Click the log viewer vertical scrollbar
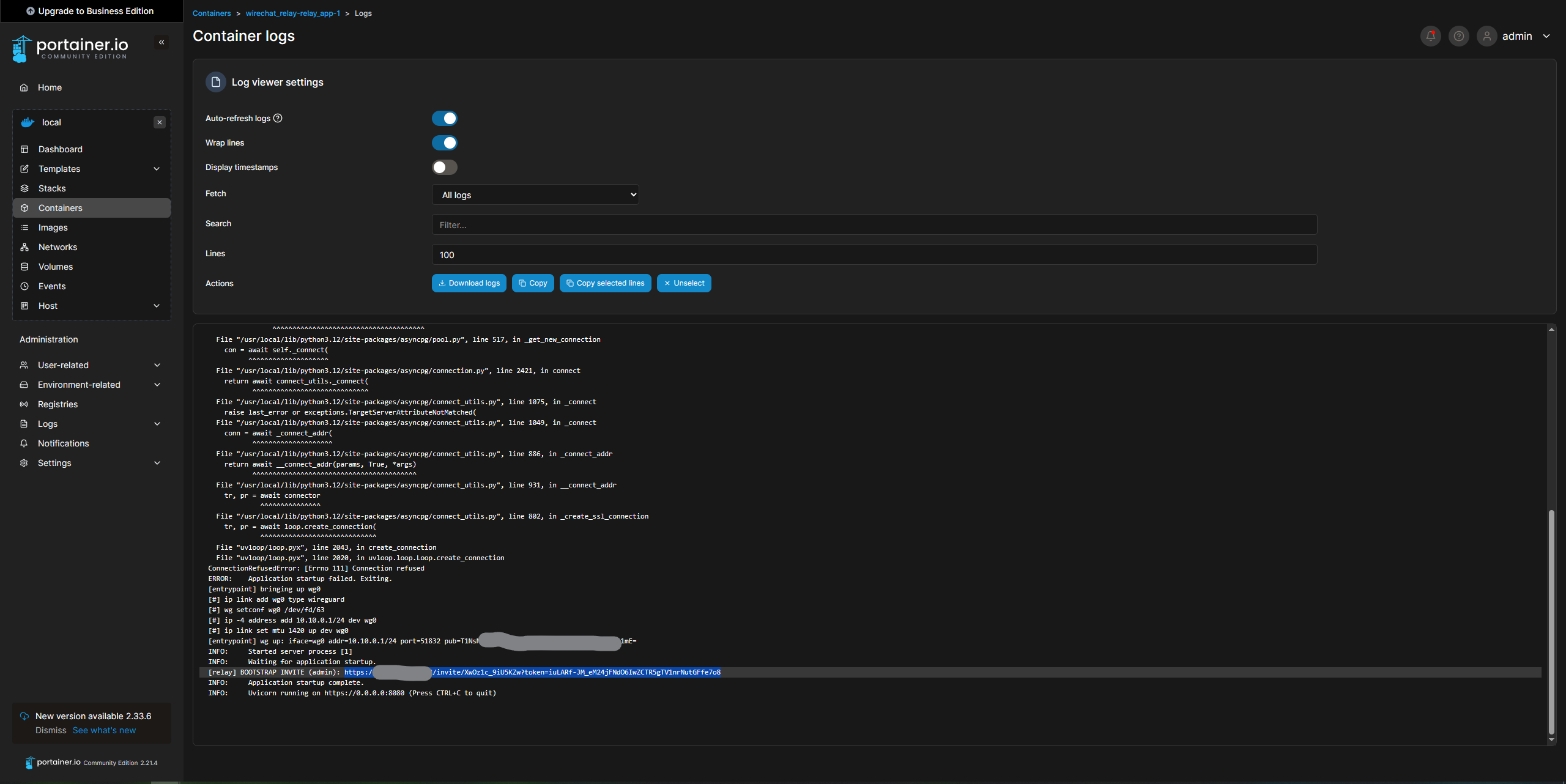 pyautogui.click(x=1551, y=621)
